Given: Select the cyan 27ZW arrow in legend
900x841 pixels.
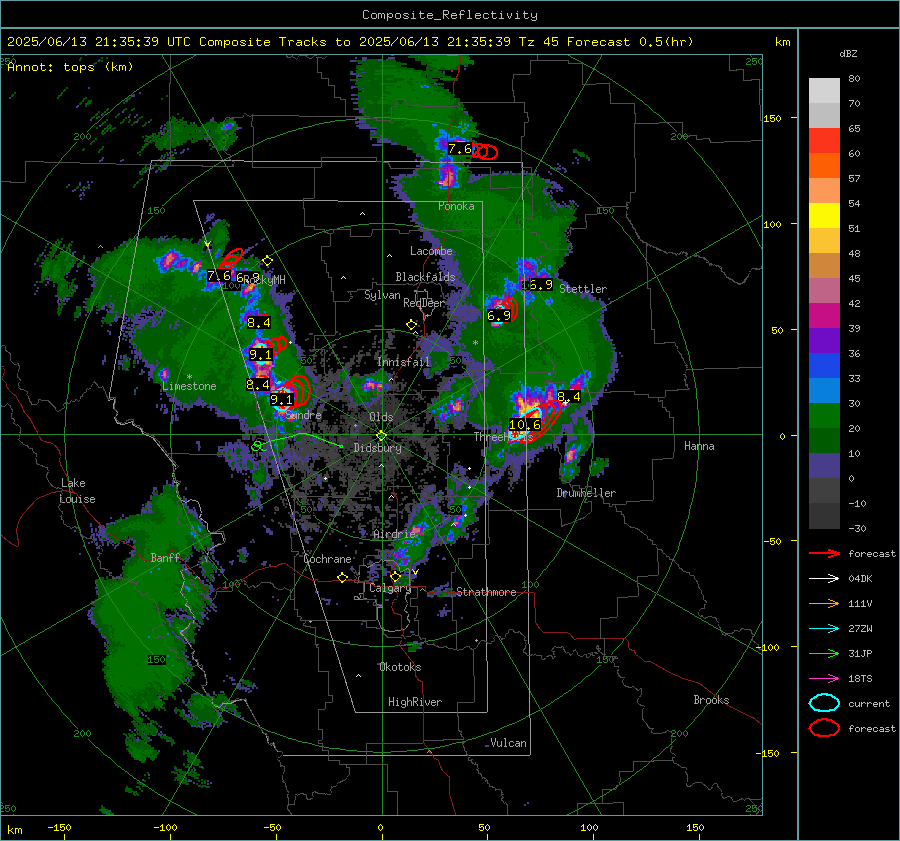Looking at the screenshot, I should [x=824, y=629].
